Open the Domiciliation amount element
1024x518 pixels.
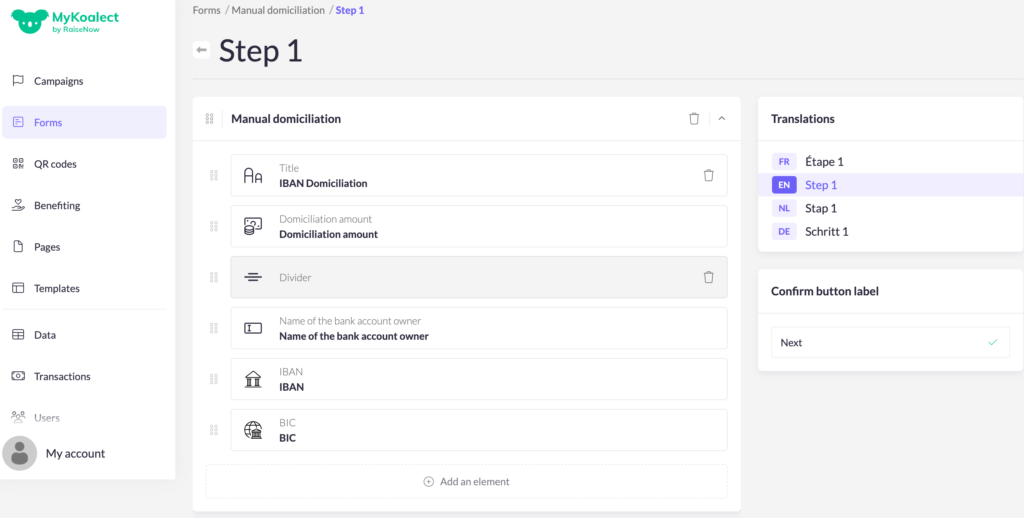(x=478, y=227)
